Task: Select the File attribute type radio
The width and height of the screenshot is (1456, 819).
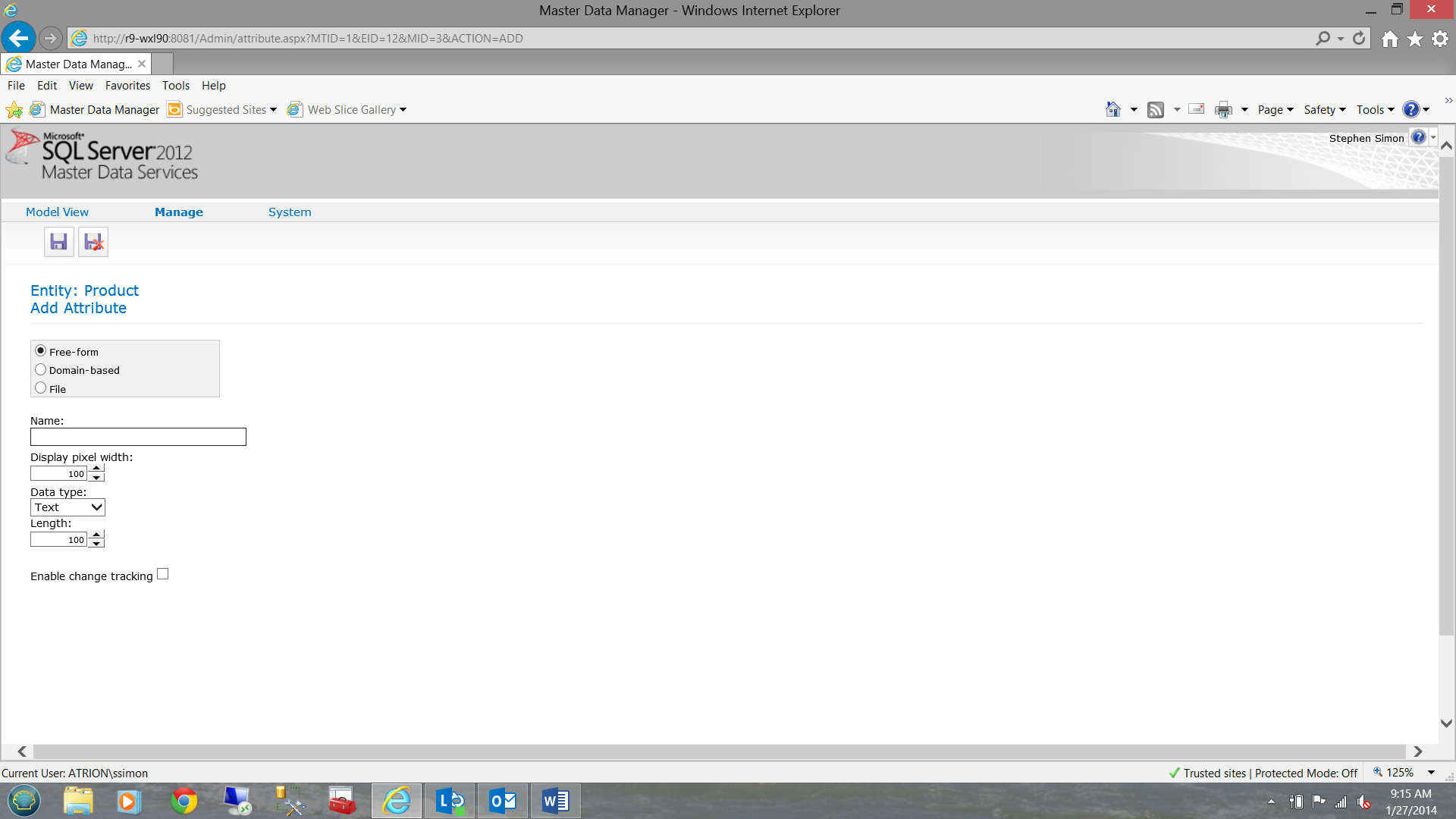Action: 41,388
